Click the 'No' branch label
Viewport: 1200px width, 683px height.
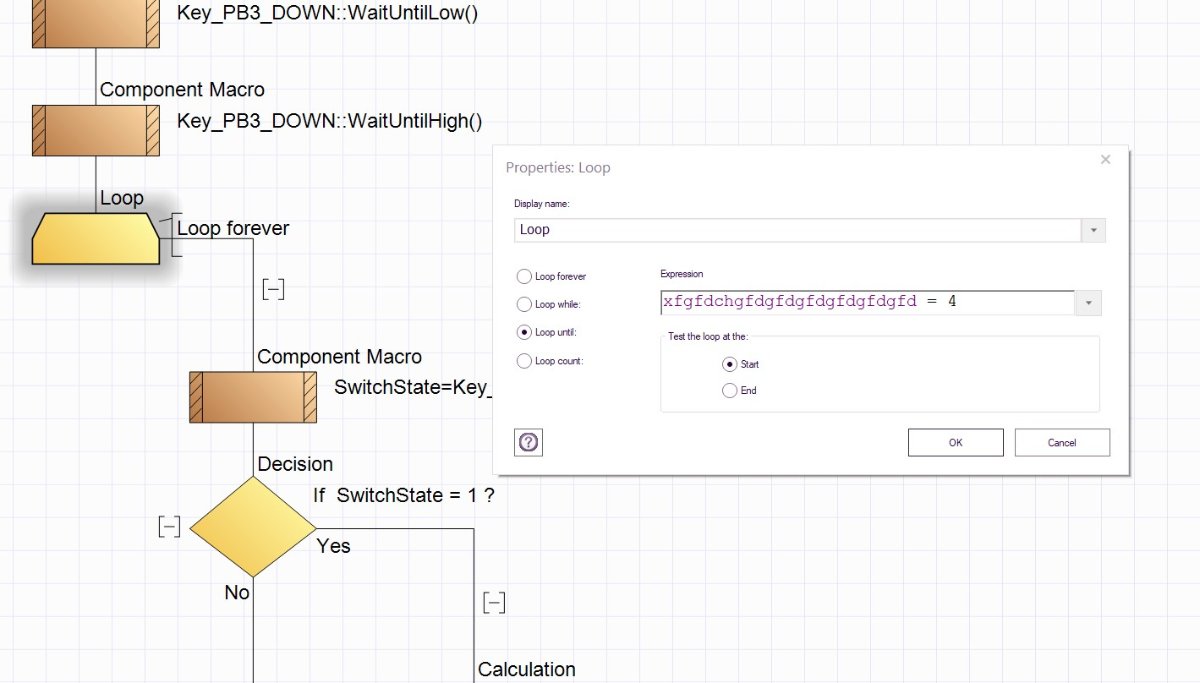[x=237, y=593]
